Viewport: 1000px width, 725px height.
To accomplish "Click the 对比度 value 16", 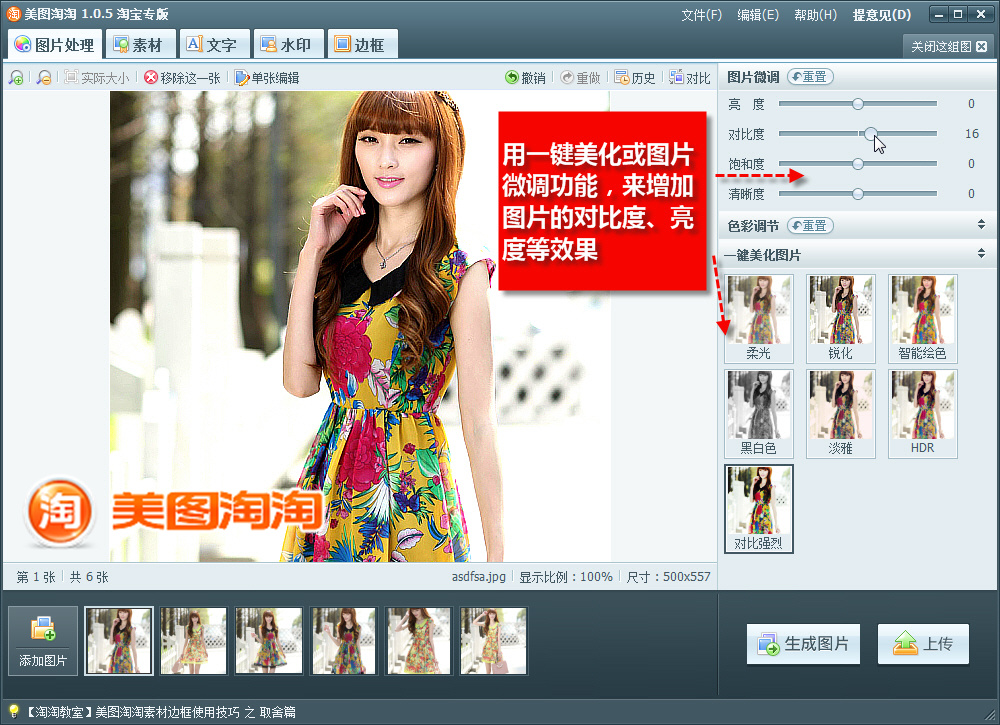I will coord(971,133).
